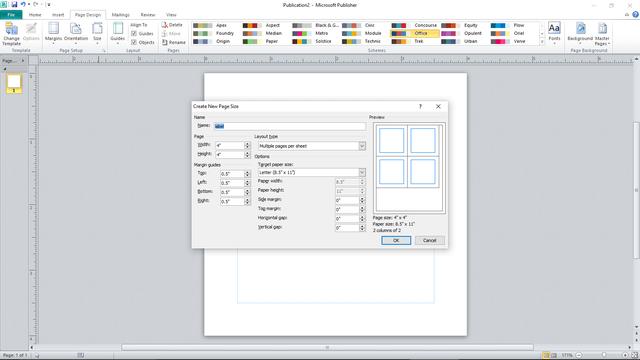Increase the page Width stepper

[x=247, y=144]
